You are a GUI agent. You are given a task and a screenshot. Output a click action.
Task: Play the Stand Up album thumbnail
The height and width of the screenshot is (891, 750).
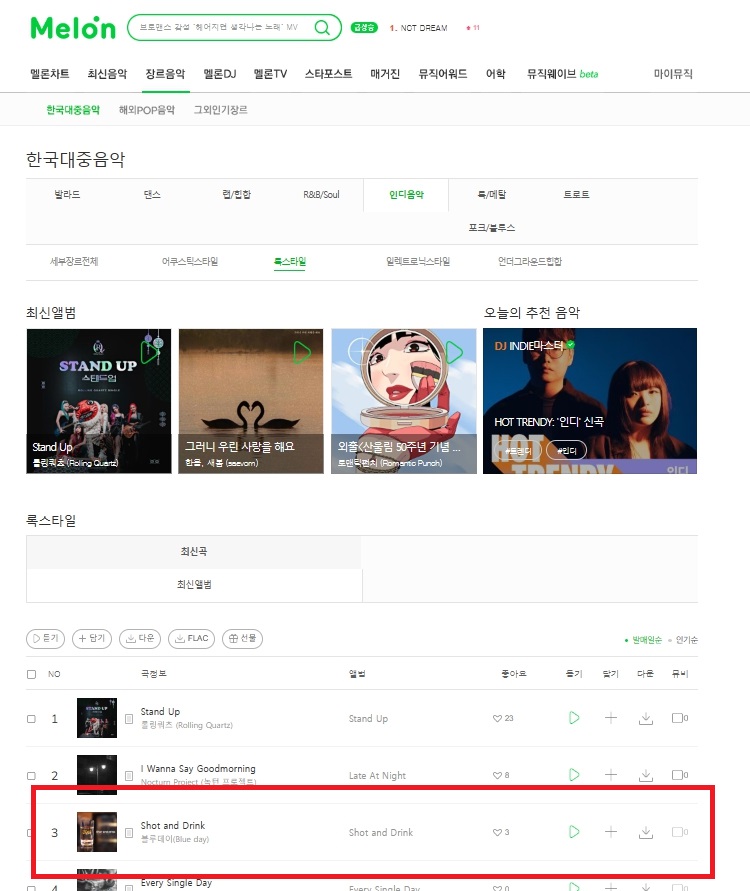(x=151, y=352)
